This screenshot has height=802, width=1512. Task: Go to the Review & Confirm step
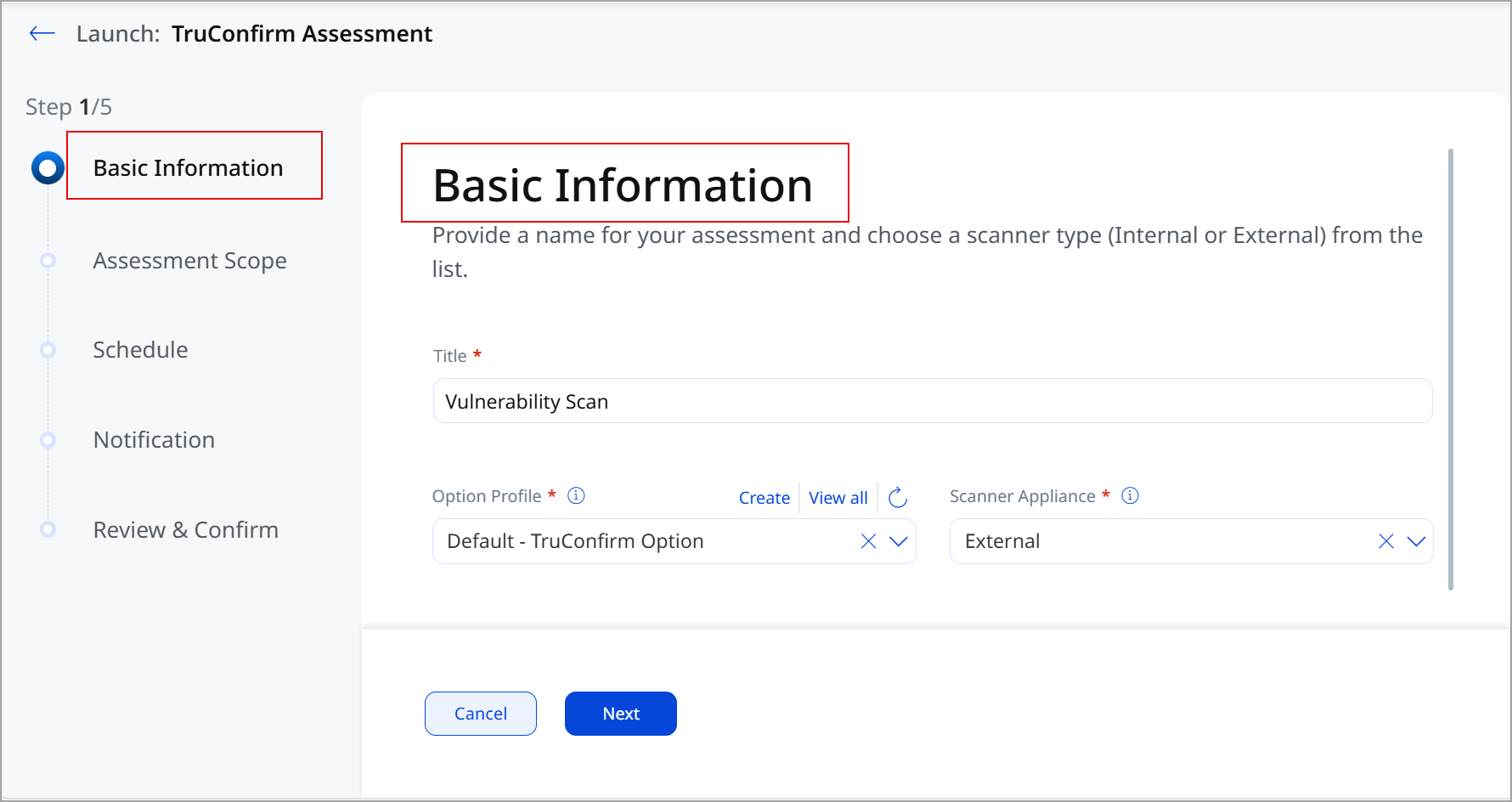186,530
